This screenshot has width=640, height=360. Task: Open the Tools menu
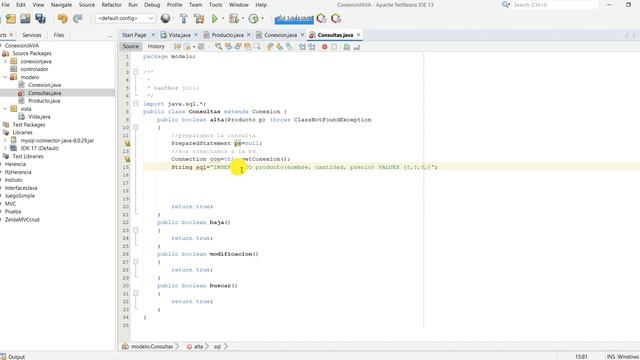216,5
